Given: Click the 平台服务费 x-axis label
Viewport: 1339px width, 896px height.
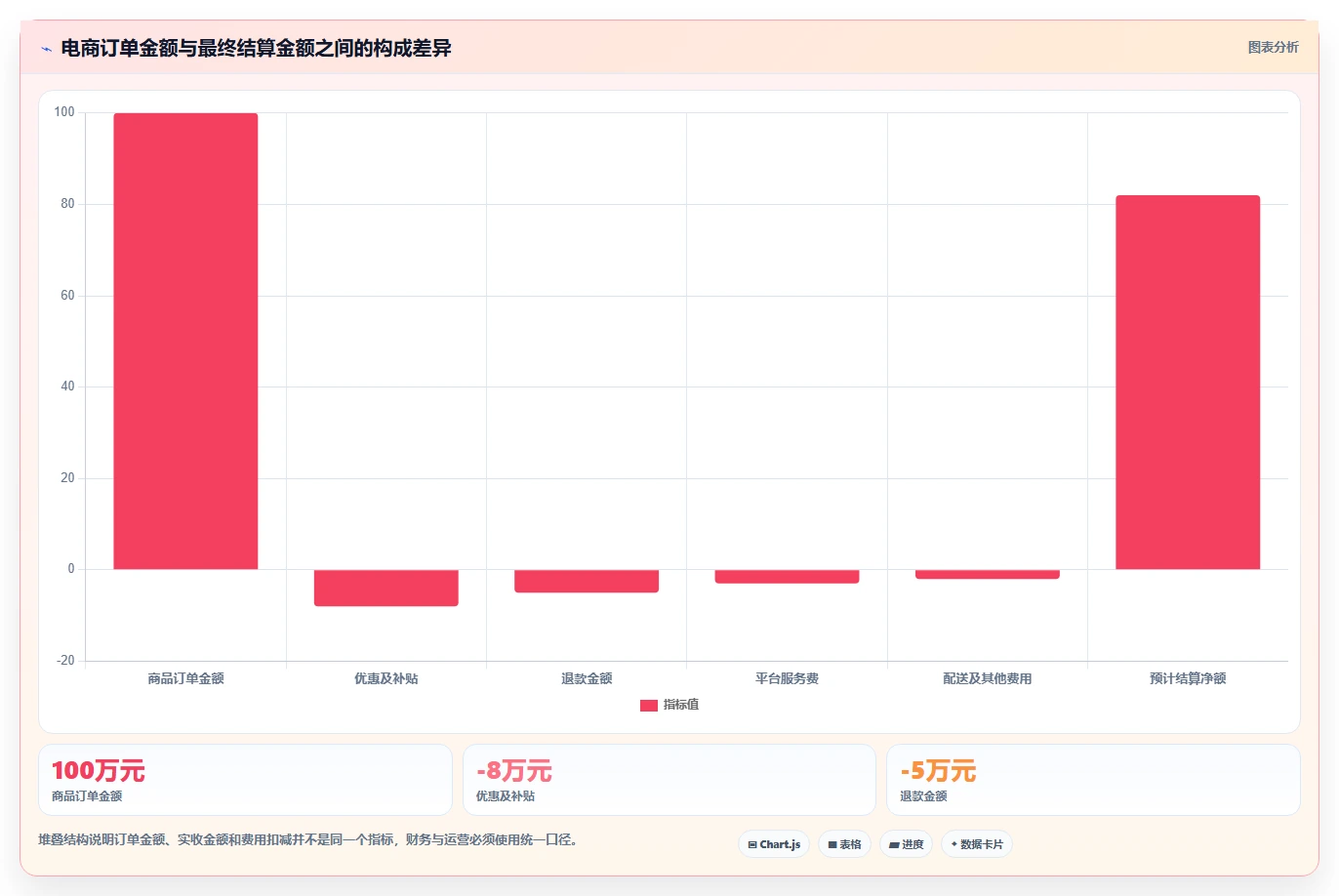Looking at the screenshot, I should 787,678.
